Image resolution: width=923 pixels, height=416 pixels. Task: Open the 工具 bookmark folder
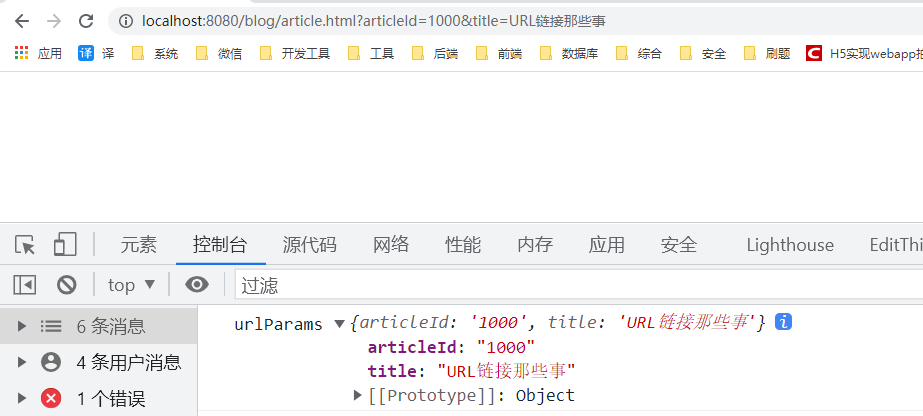point(371,54)
